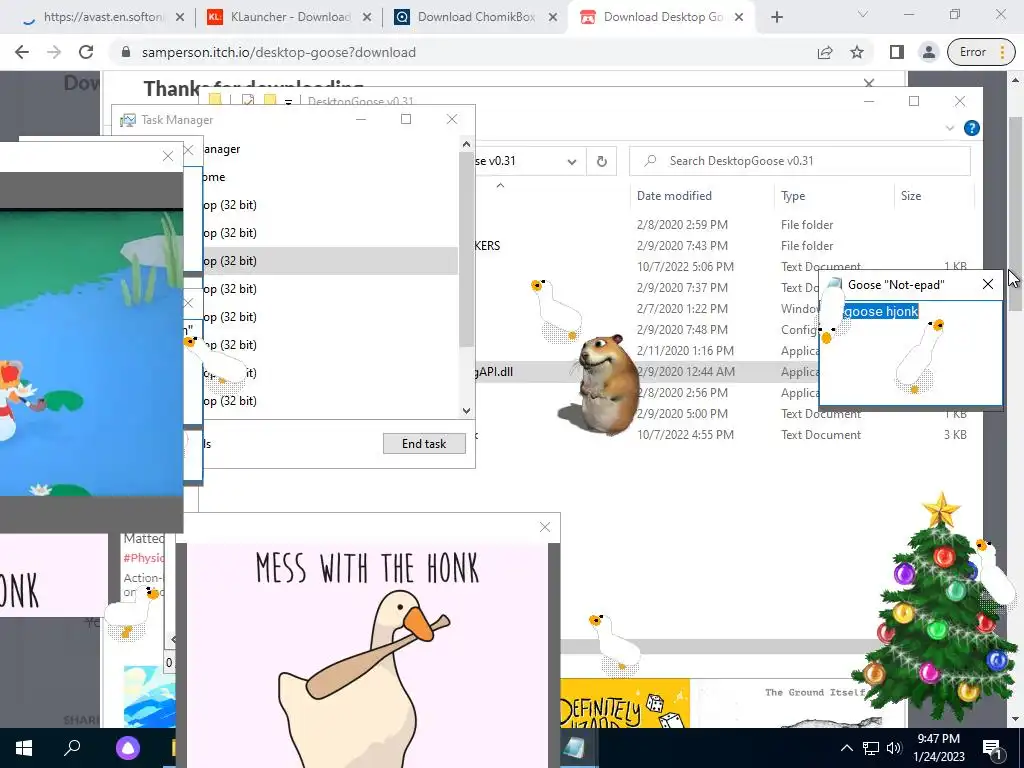Switch to Download ChomikBox tab
The height and width of the screenshot is (768, 1024).
point(476,17)
